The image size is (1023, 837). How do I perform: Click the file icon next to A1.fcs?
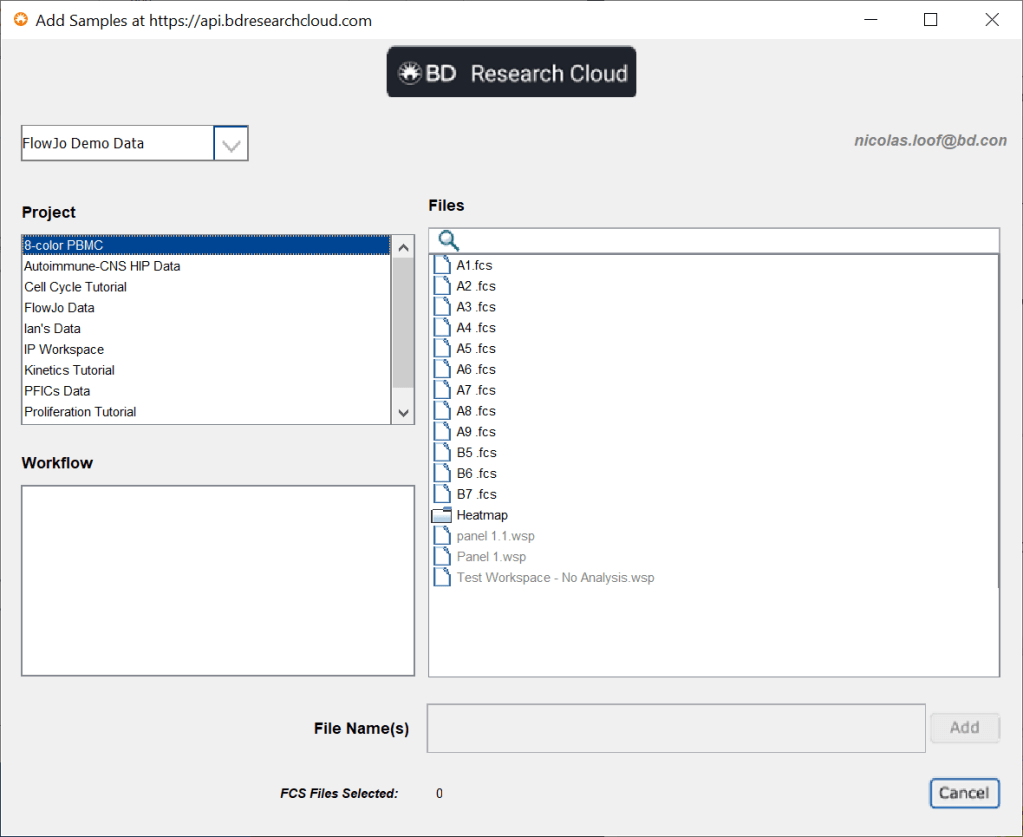click(441, 264)
